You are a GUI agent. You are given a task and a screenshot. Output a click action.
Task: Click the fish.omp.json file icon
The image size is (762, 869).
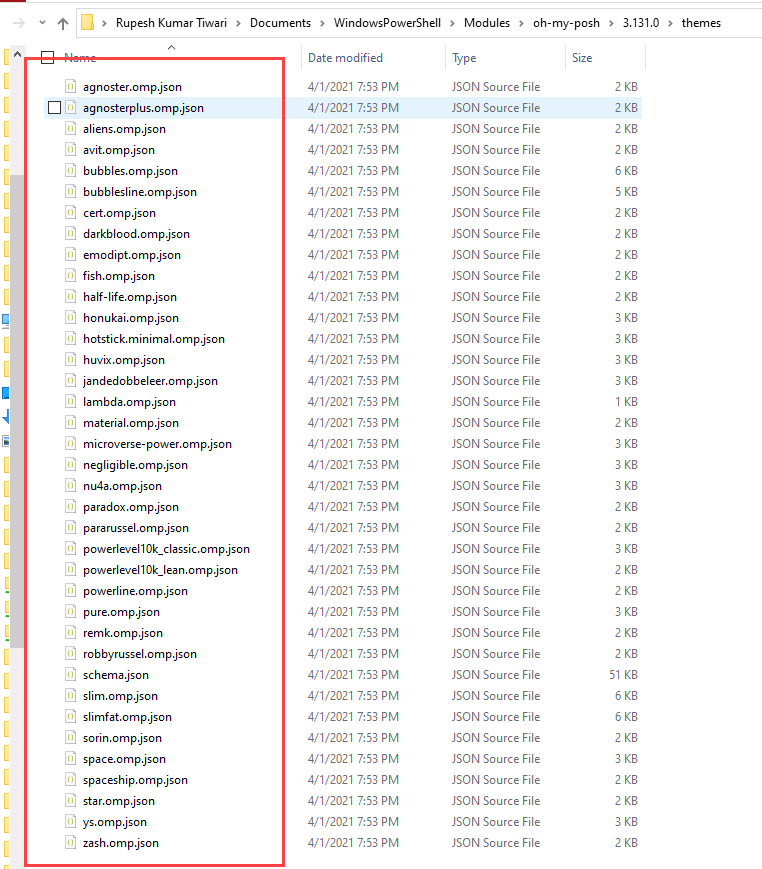click(x=70, y=276)
